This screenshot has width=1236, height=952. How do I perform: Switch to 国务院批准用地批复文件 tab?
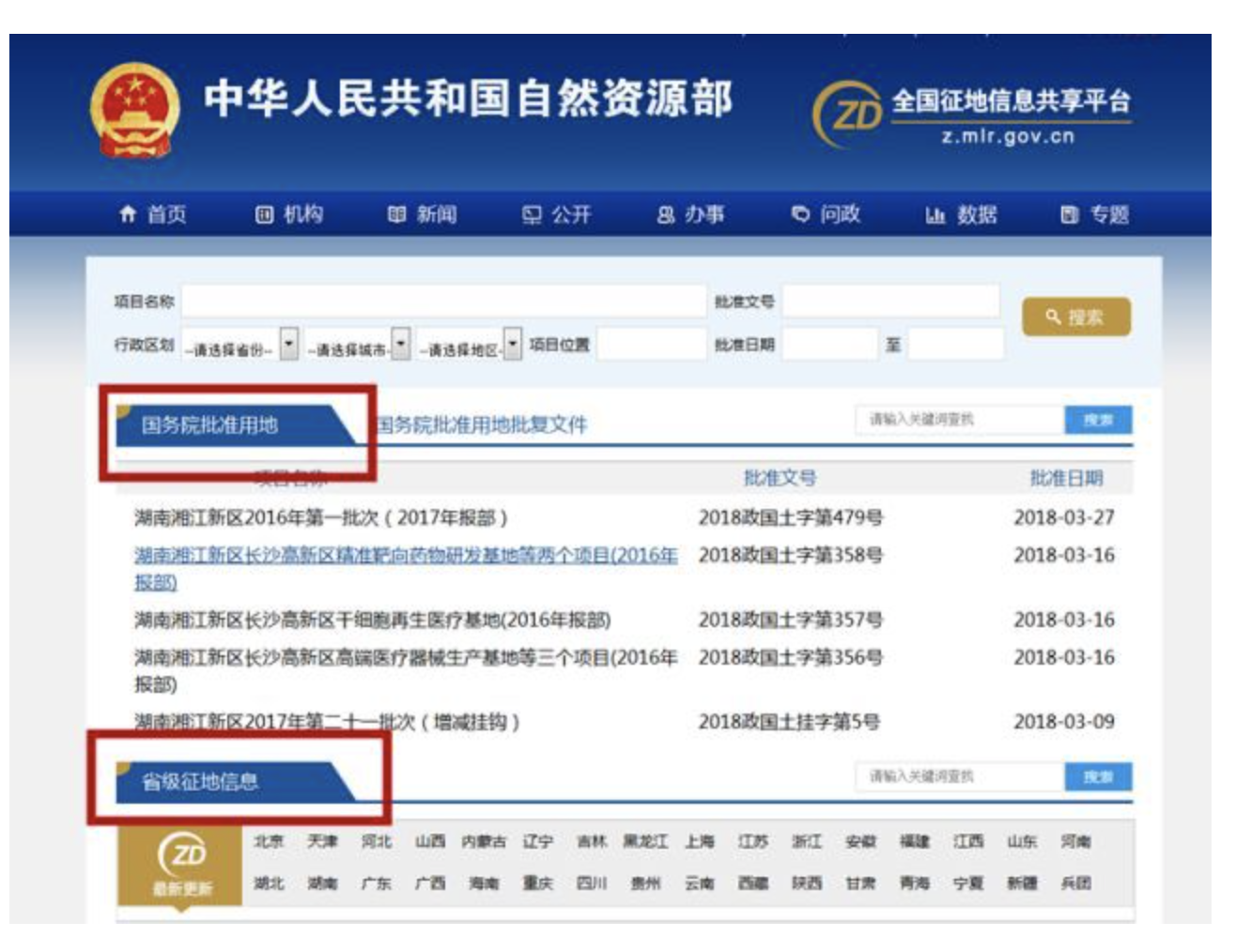click(x=481, y=425)
